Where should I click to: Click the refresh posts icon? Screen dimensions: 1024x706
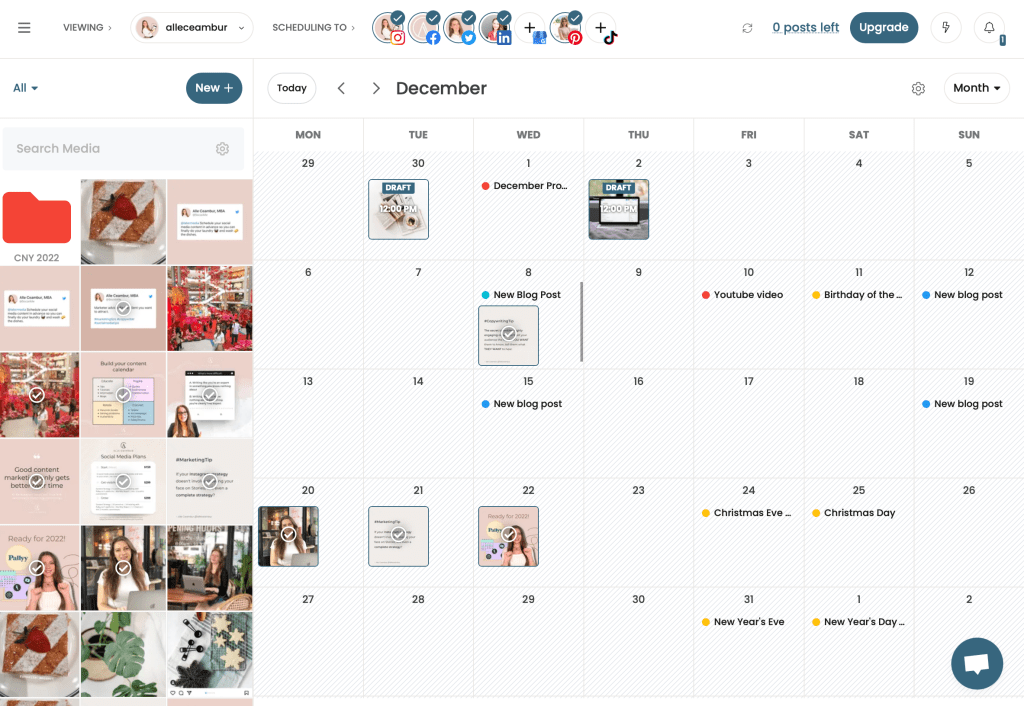tap(747, 28)
